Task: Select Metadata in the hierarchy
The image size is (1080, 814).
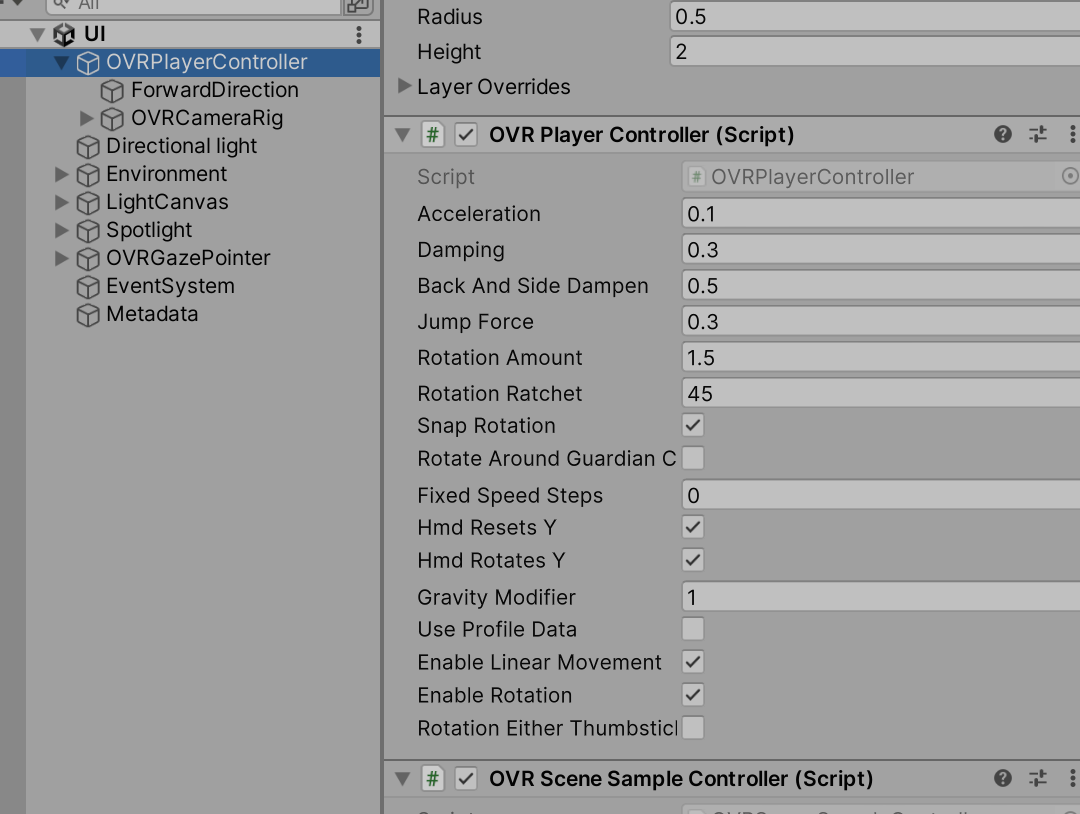Action: pos(152,314)
